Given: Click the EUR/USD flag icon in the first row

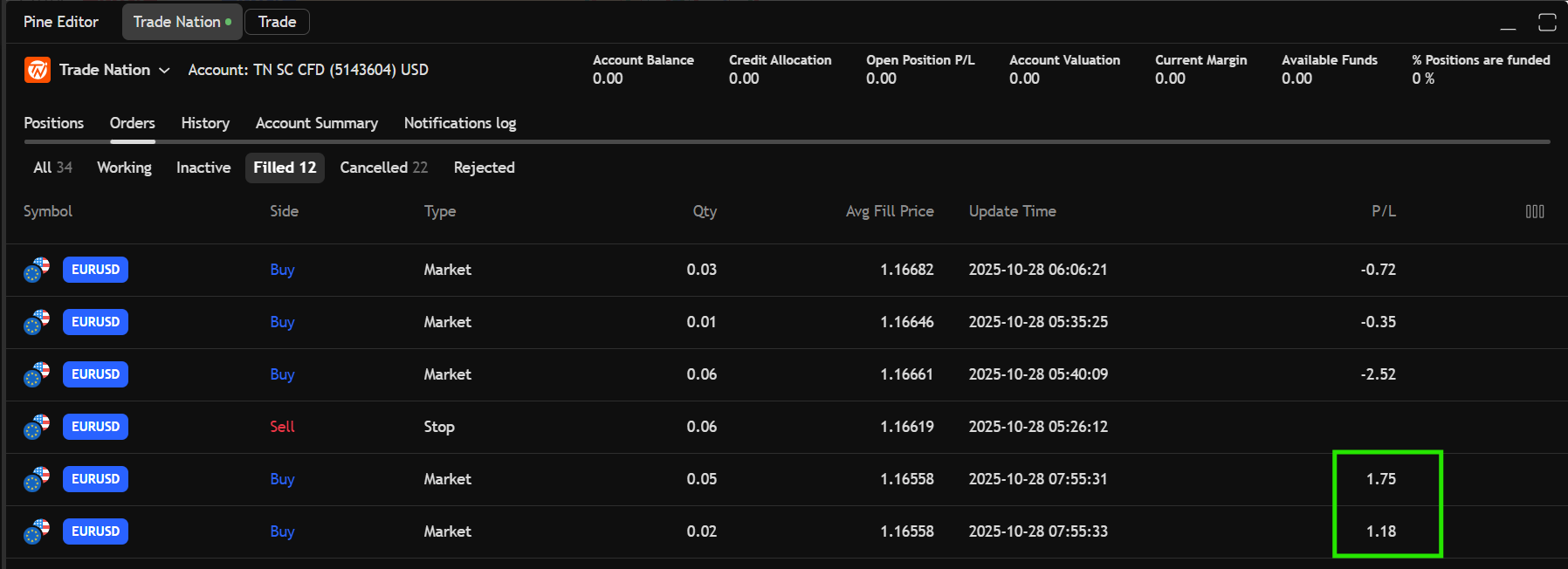Looking at the screenshot, I should click(37, 270).
